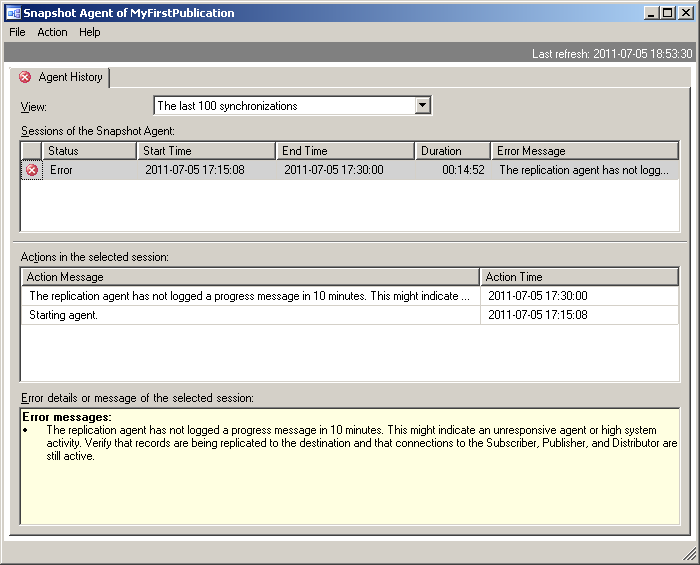Maximize the Snapshot Agent window

(x=667, y=13)
